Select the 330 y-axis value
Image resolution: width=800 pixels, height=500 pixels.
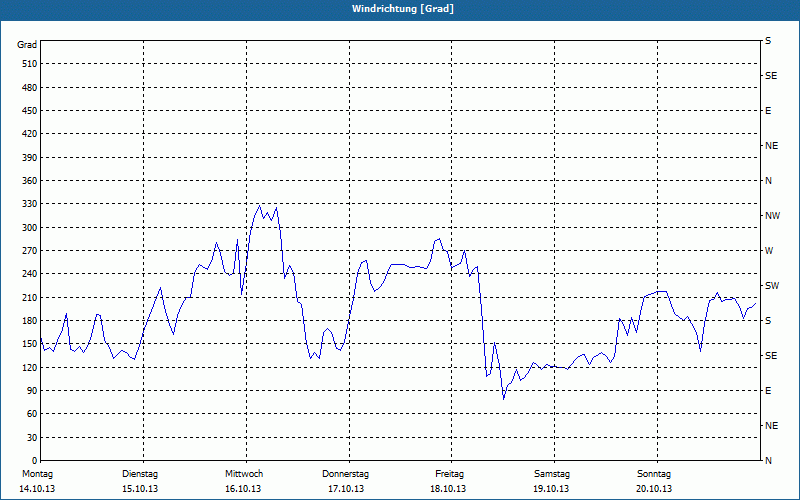[x=30, y=204]
